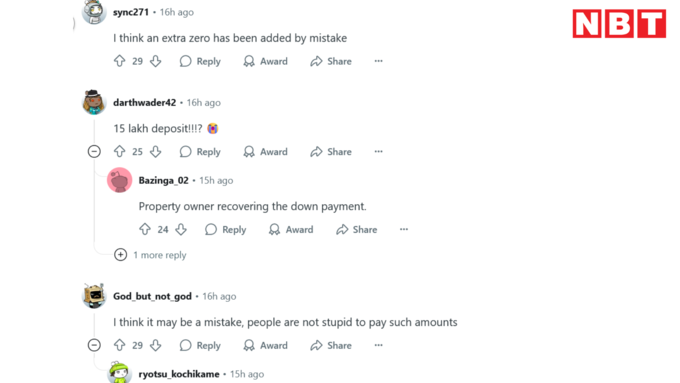Share sync271's comment
Image resolution: width=680 pixels, height=383 pixels.
[x=331, y=61]
